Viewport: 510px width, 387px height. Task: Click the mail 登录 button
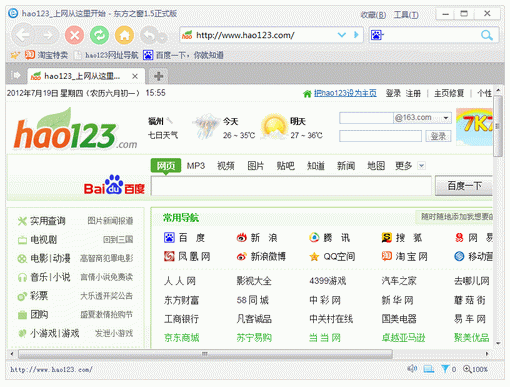click(x=438, y=136)
